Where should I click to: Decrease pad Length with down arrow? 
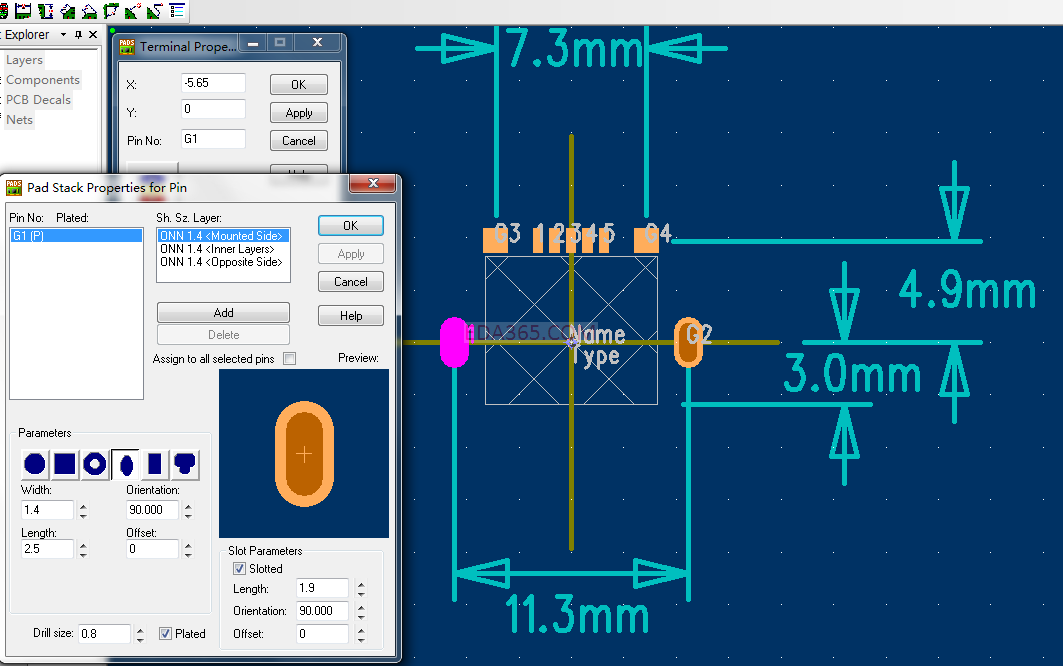pos(83,554)
